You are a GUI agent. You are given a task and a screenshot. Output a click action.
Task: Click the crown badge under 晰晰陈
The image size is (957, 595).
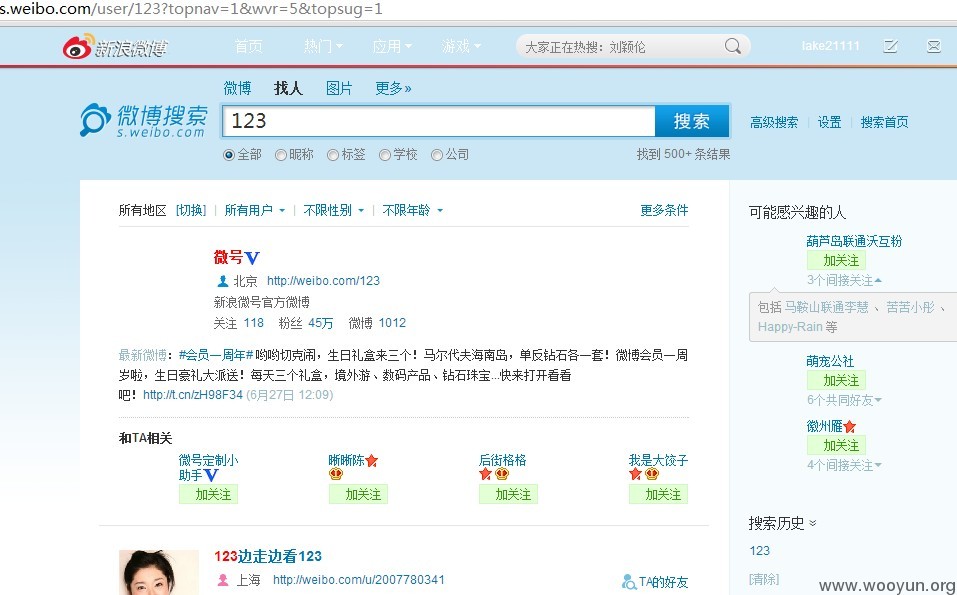pyautogui.click(x=336, y=474)
